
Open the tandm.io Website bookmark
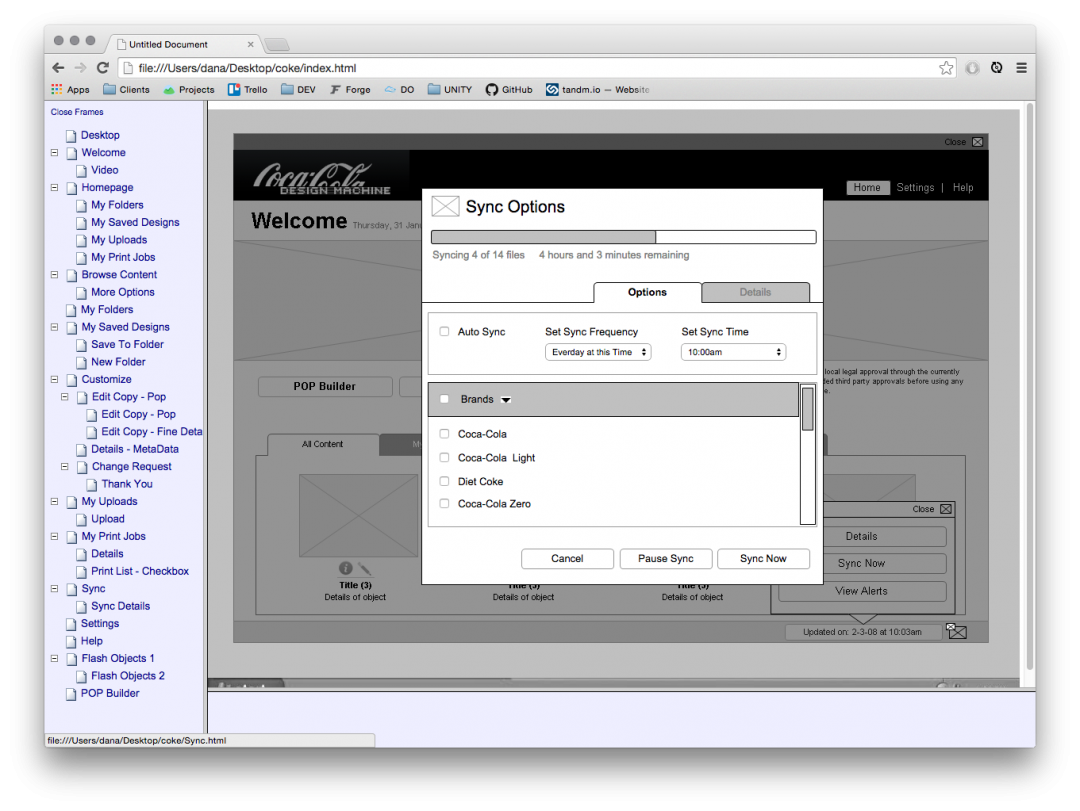tap(598, 90)
